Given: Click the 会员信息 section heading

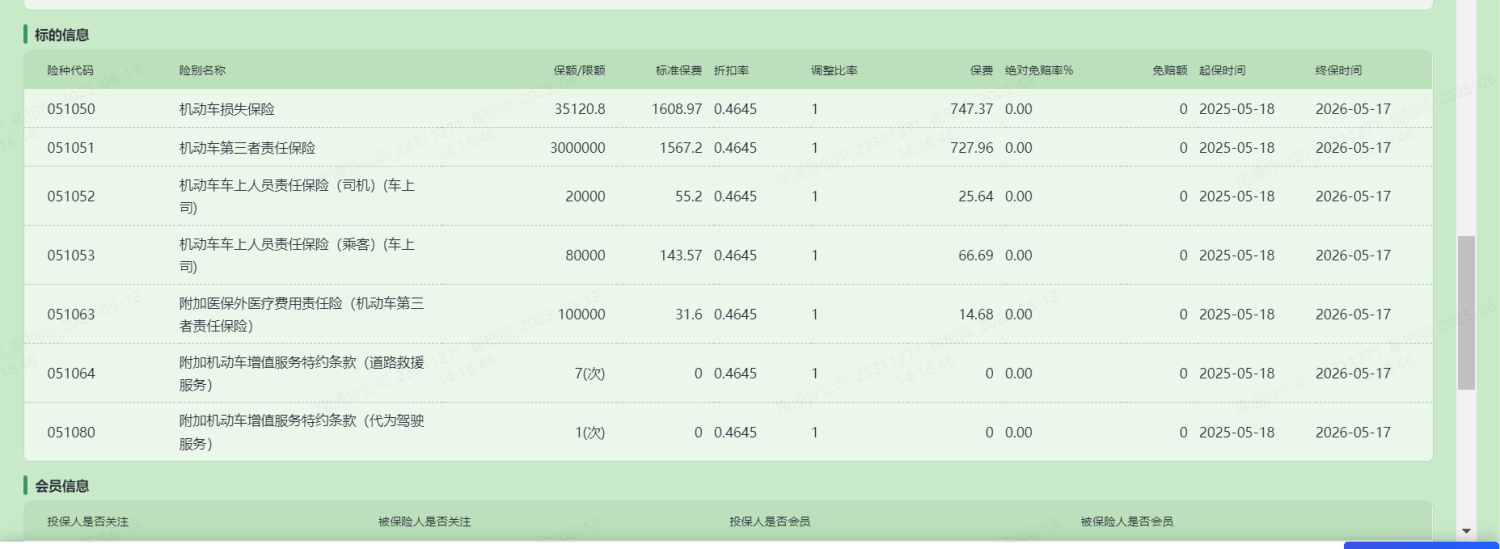Looking at the screenshot, I should 62,486.
